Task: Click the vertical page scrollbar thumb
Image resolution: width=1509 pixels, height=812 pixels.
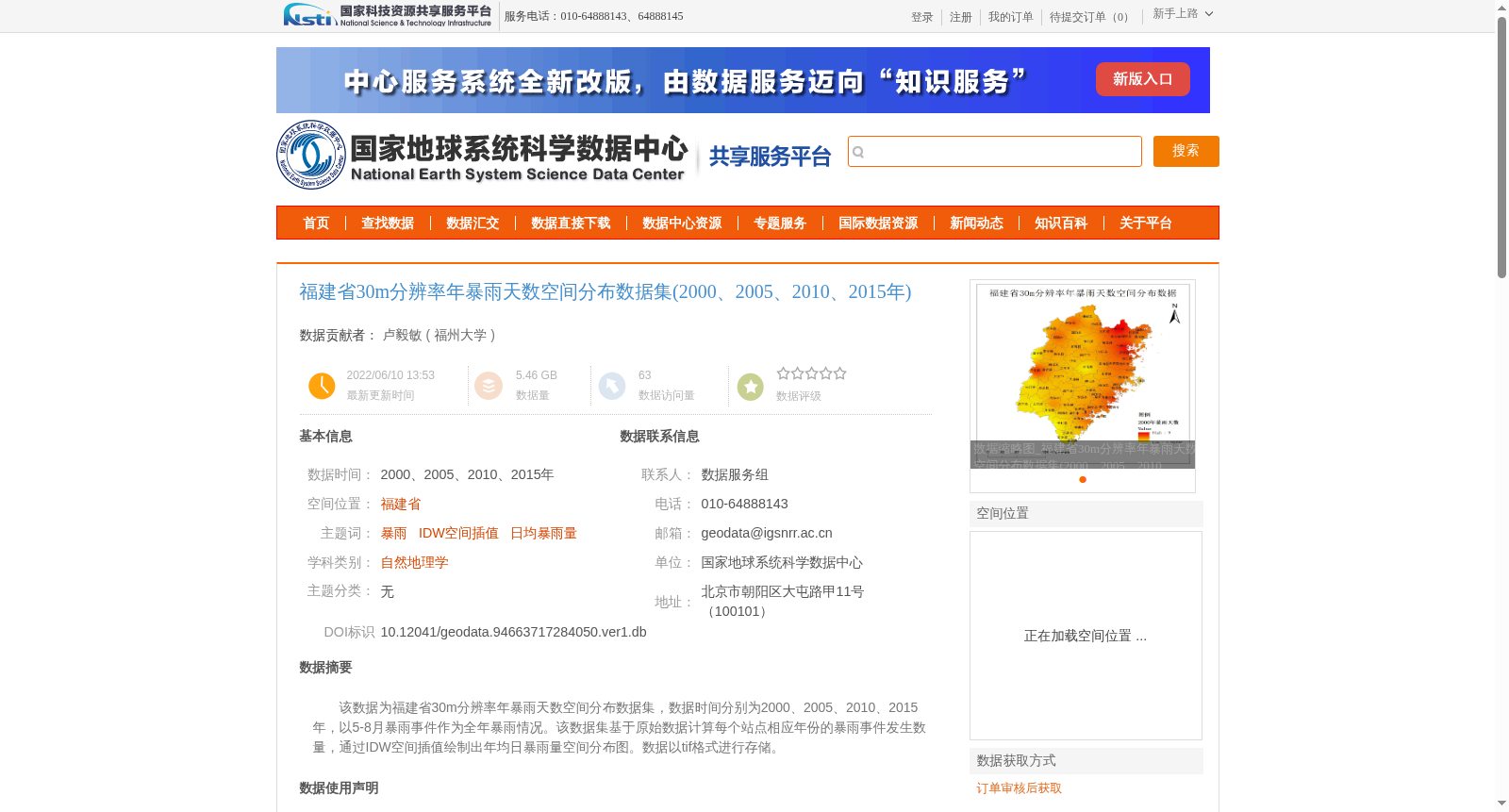Action: (1501, 146)
